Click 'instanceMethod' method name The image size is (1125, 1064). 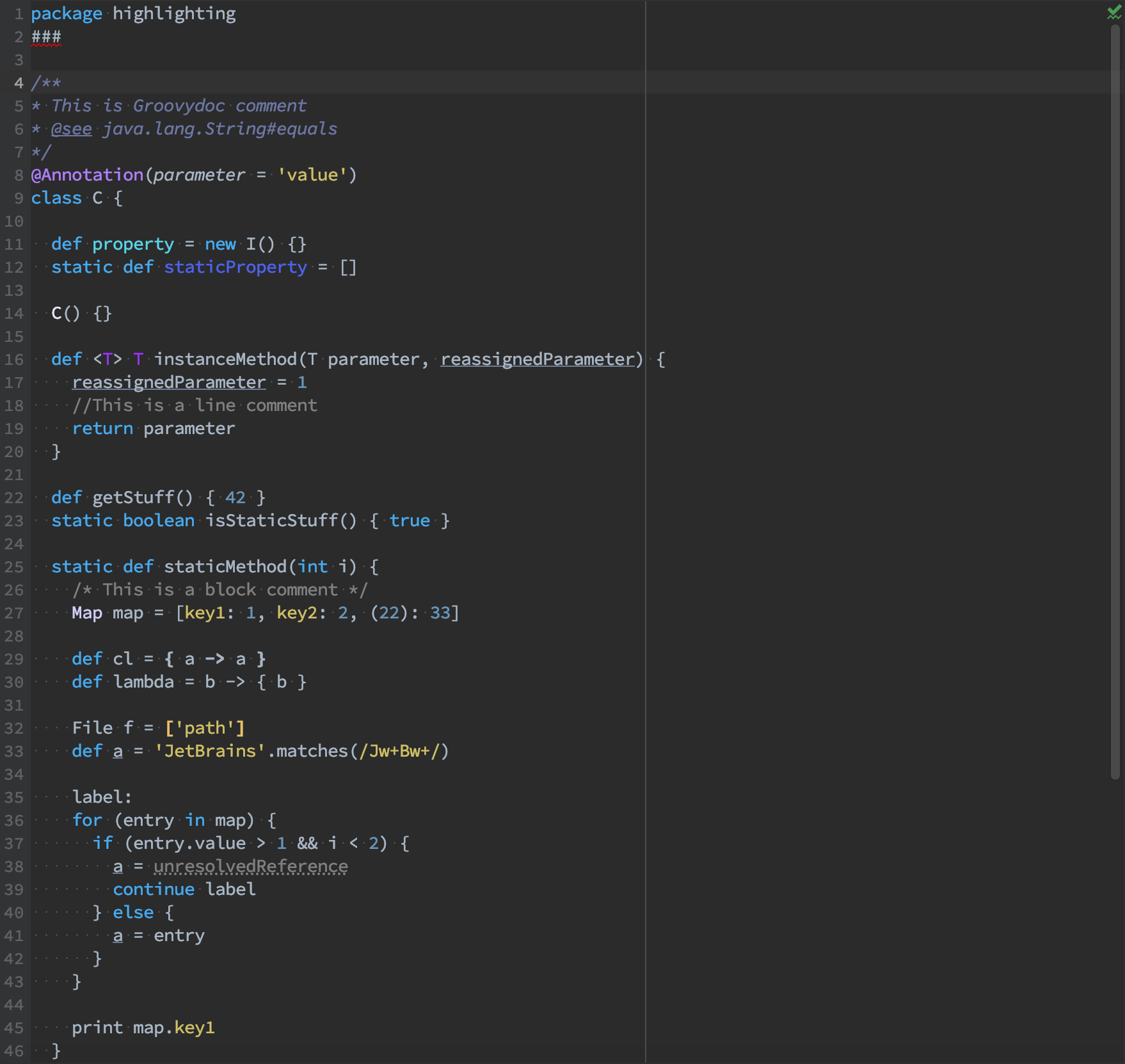(x=225, y=359)
